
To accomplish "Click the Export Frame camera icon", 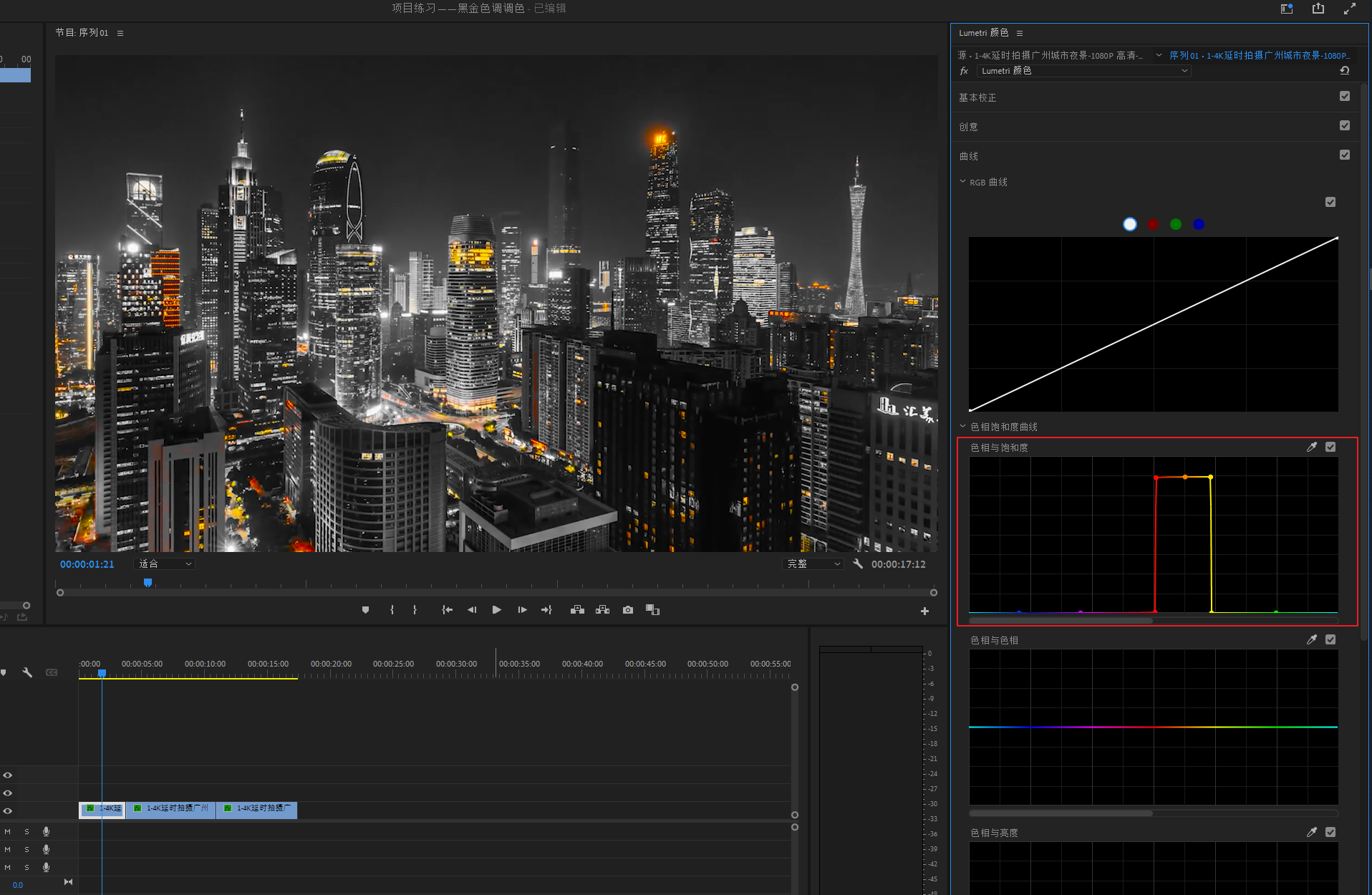I will tap(628, 610).
